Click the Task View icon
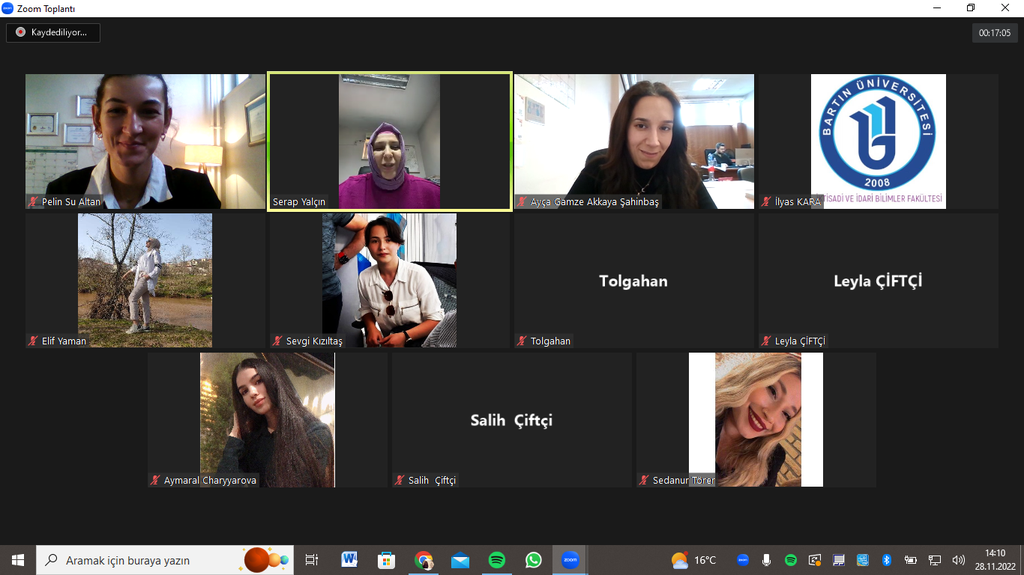 [x=312, y=560]
